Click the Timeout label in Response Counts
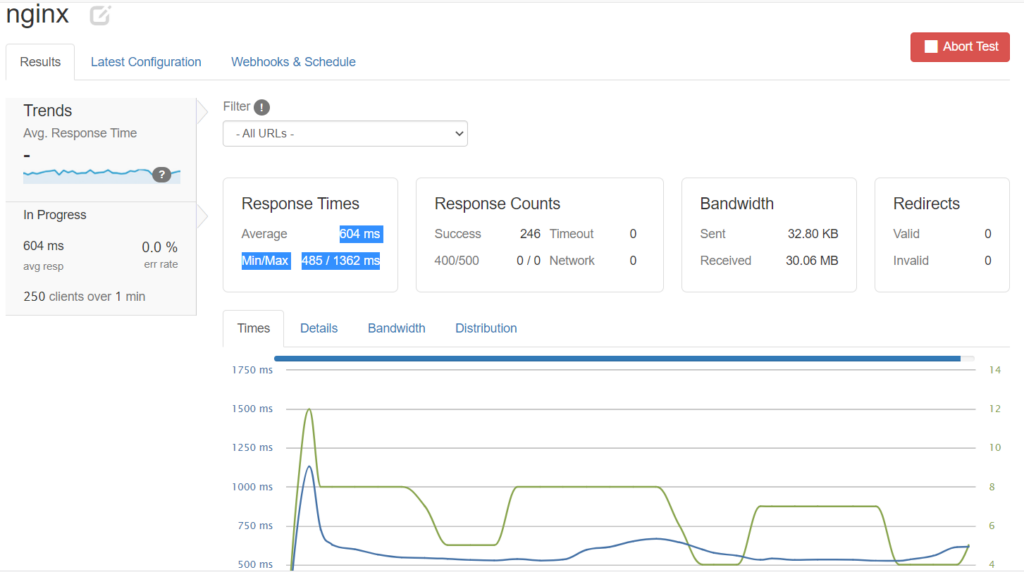The image size is (1024, 577). pyautogui.click(x=571, y=234)
